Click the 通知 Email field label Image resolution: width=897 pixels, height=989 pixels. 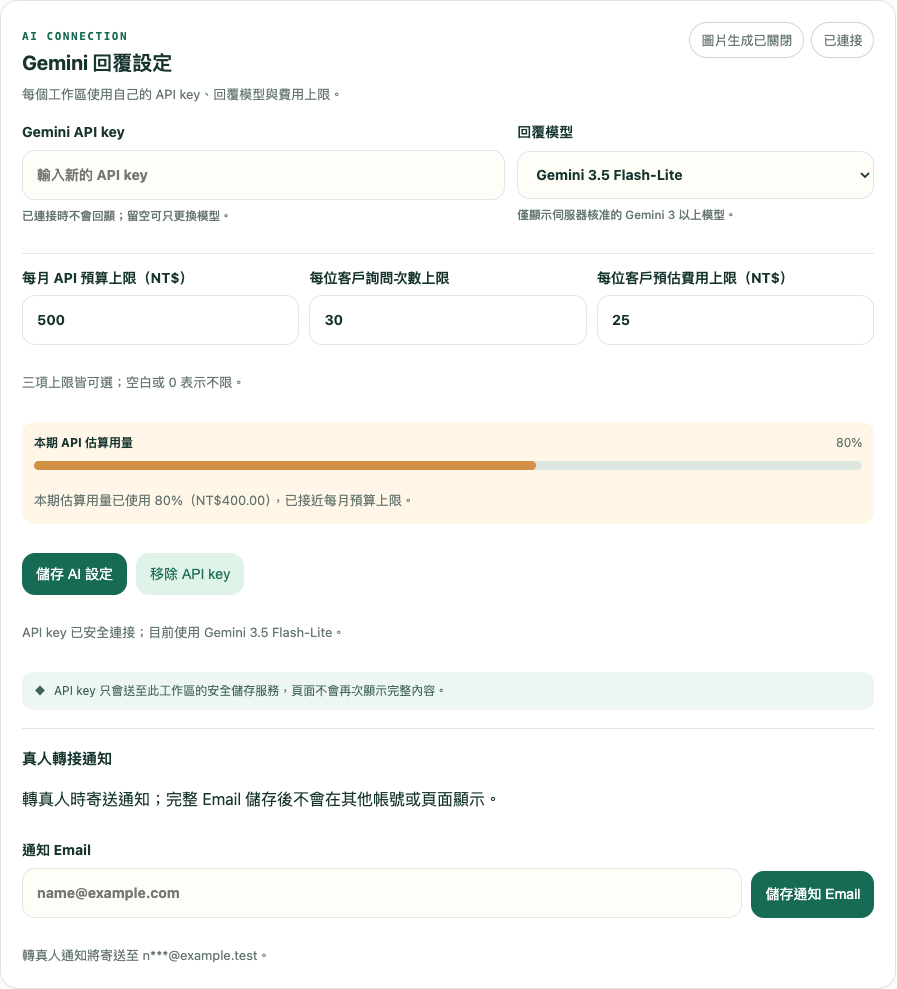[x=56, y=850]
